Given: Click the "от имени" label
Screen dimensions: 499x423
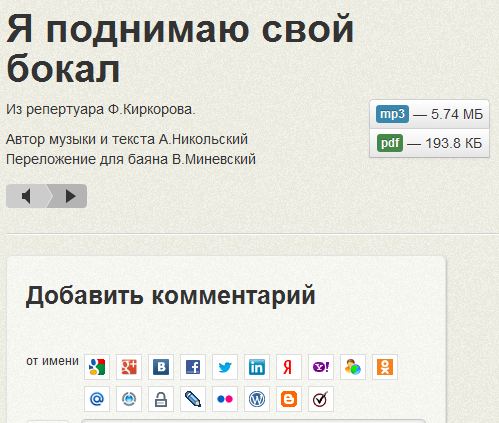Looking at the screenshot, I should click(52, 361).
